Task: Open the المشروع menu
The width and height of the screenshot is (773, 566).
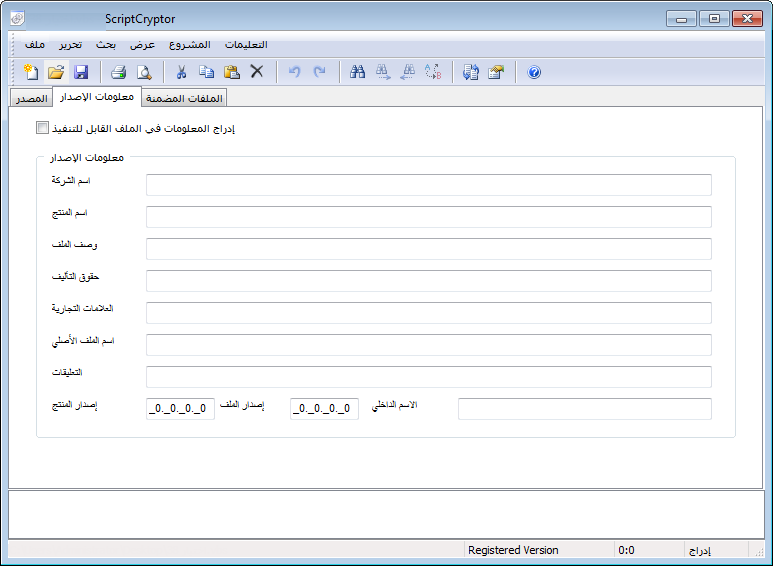Action: click(190, 45)
